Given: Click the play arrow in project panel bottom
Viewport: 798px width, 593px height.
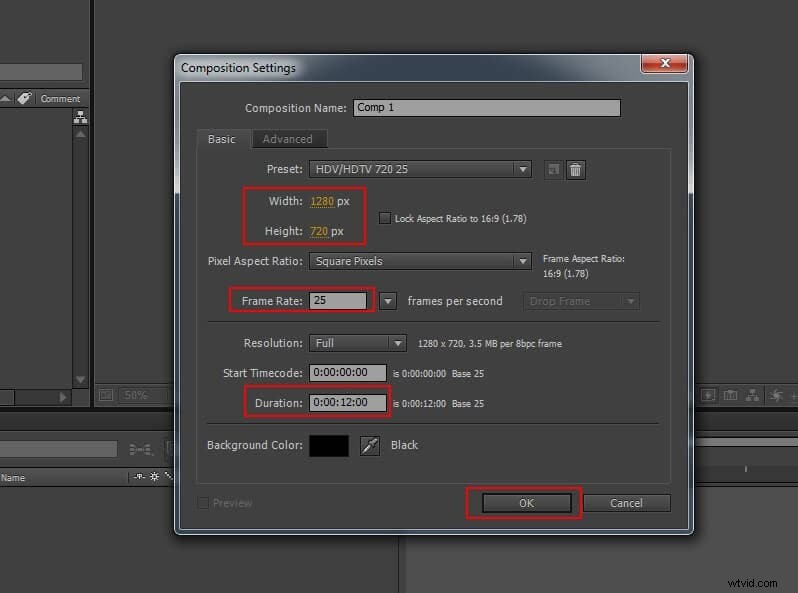Looking at the screenshot, I should point(63,397).
